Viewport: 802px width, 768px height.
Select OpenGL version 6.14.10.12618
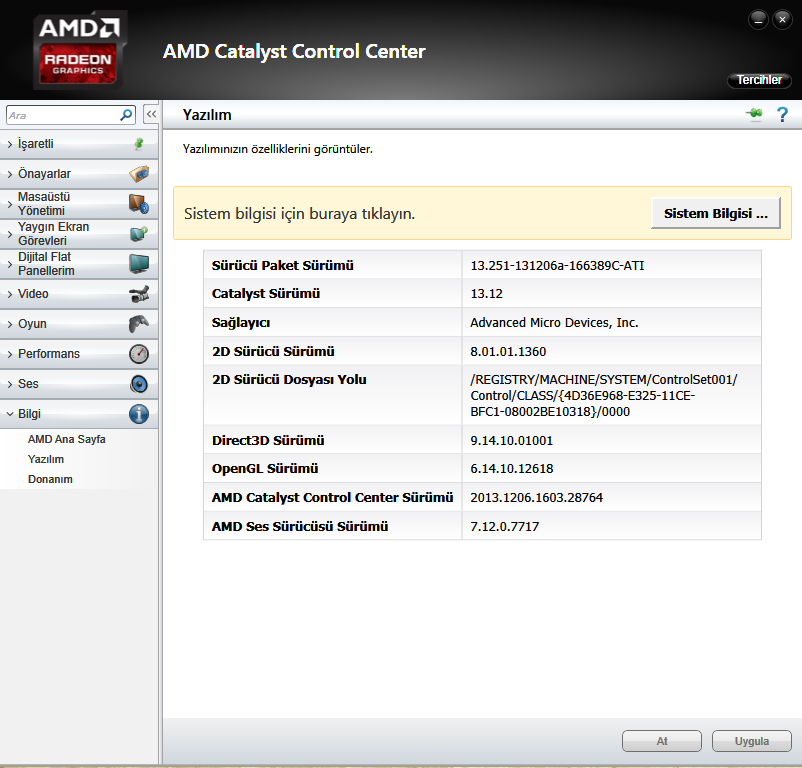(x=511, y=469)
